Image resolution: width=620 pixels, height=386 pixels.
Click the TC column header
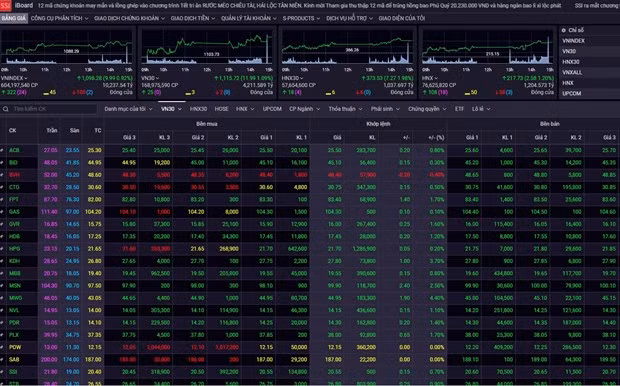point(98,131)
